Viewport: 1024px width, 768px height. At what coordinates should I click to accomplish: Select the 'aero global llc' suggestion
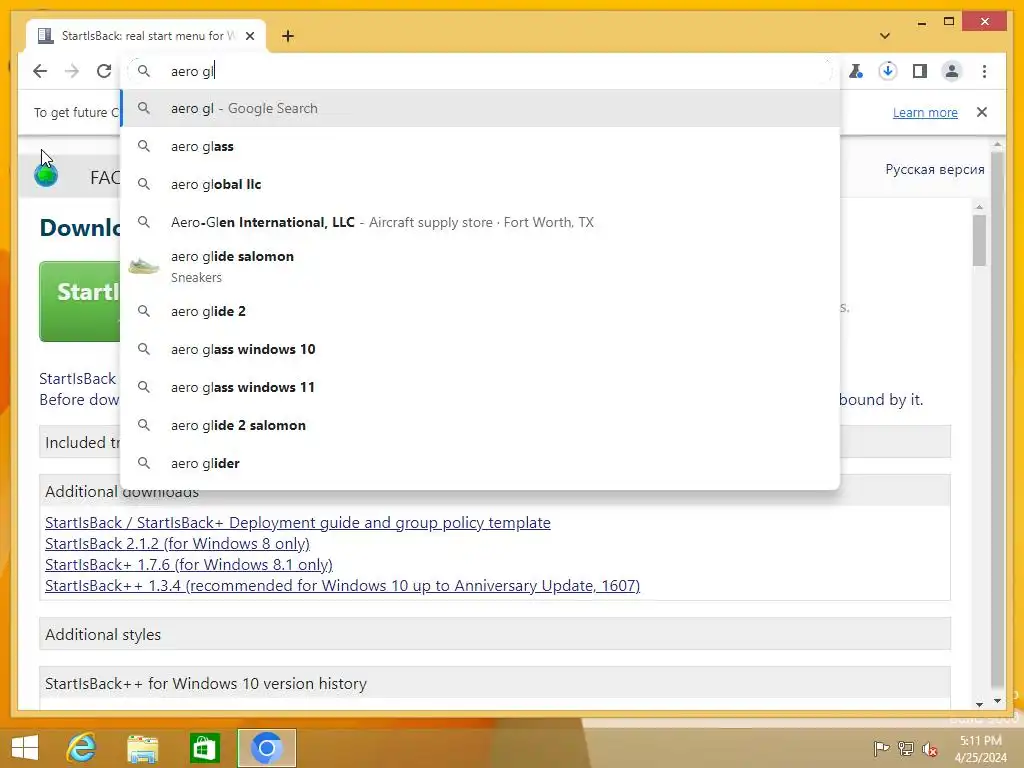(480, 184)
